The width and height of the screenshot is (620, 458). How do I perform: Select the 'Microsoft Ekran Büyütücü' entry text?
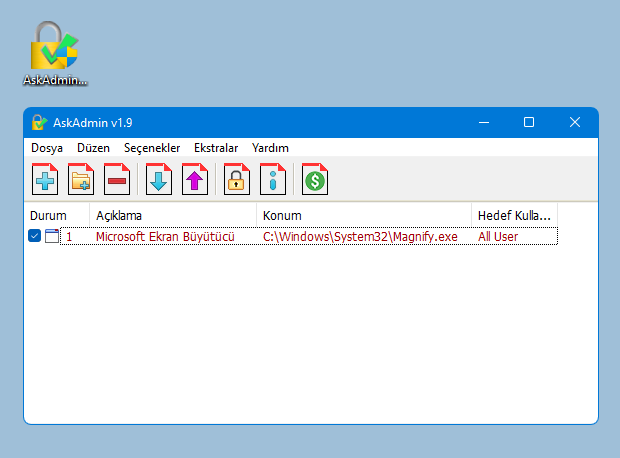pos(165,237)
